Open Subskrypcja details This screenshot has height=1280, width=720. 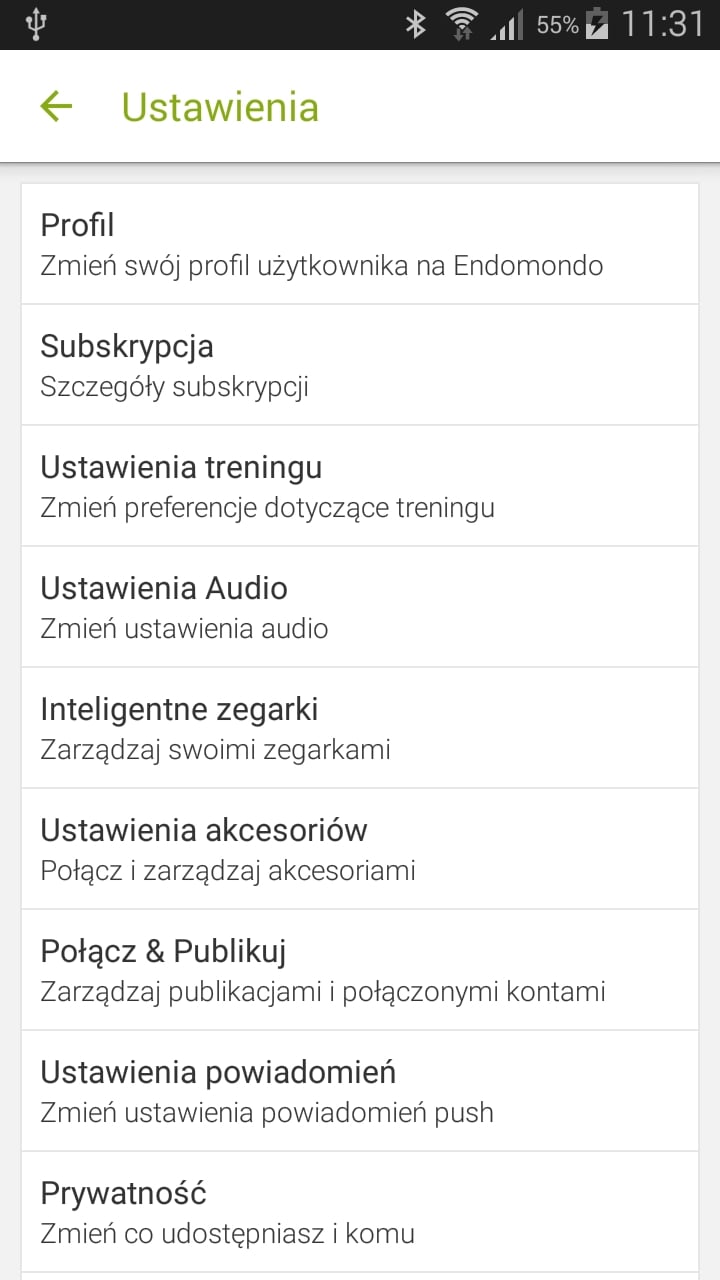tap(360, 365)
